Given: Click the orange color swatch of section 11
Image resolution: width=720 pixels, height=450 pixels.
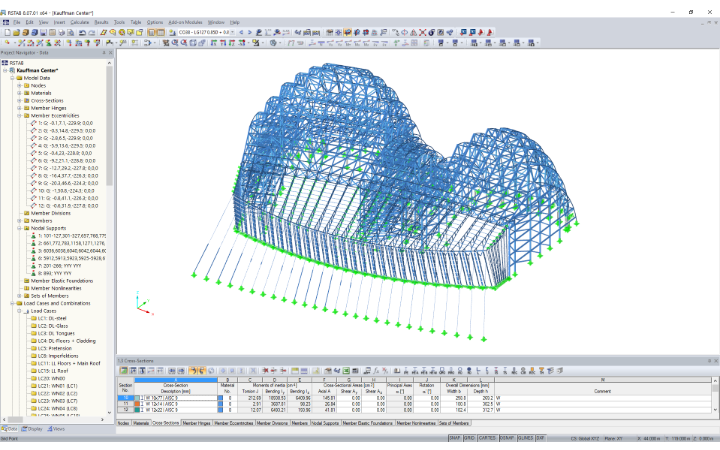Looking at the screenshot, I should (137, 404).
